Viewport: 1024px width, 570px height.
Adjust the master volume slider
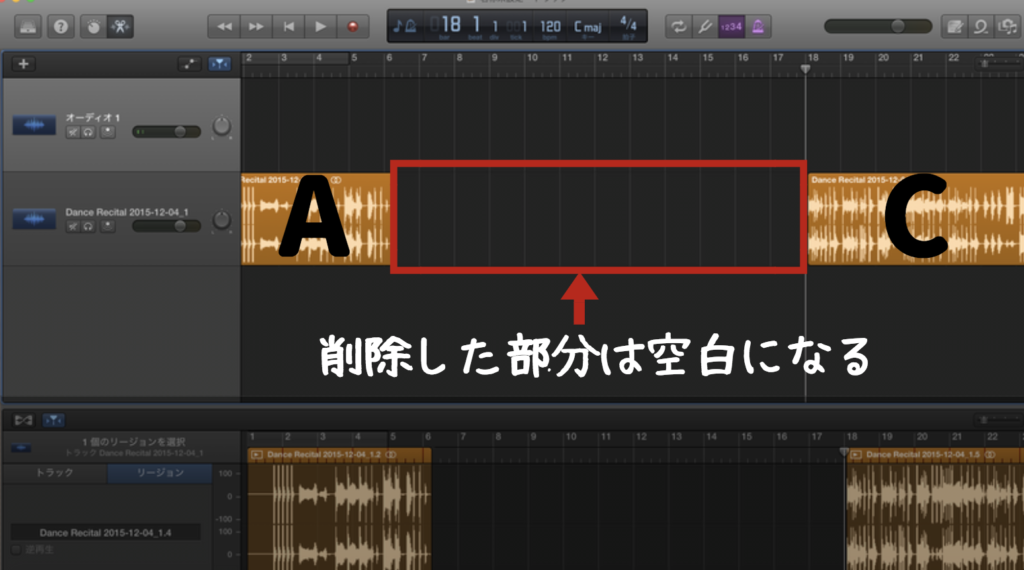(x=878, y=26)
